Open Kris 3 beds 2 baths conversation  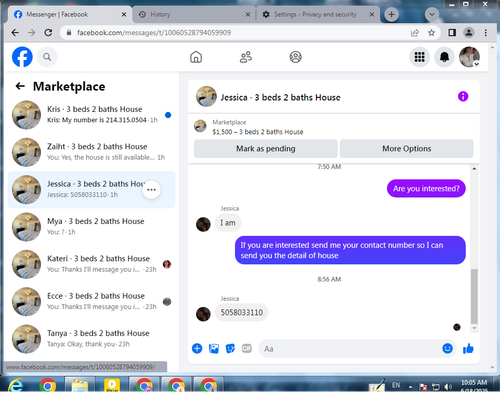coord(92,115)
